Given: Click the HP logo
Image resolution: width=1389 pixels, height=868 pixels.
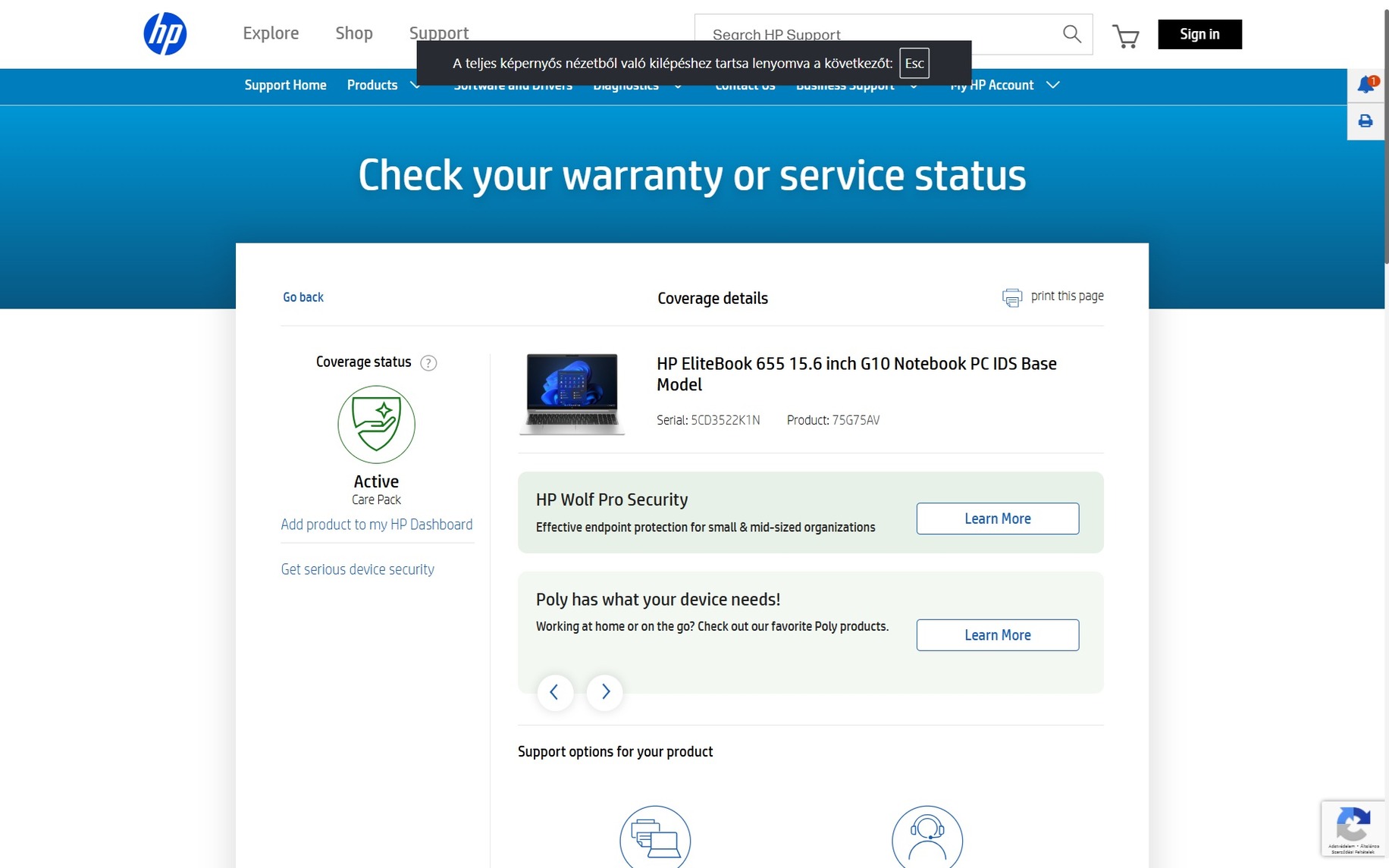Looking at the screenshot, I should pos(165,34).
